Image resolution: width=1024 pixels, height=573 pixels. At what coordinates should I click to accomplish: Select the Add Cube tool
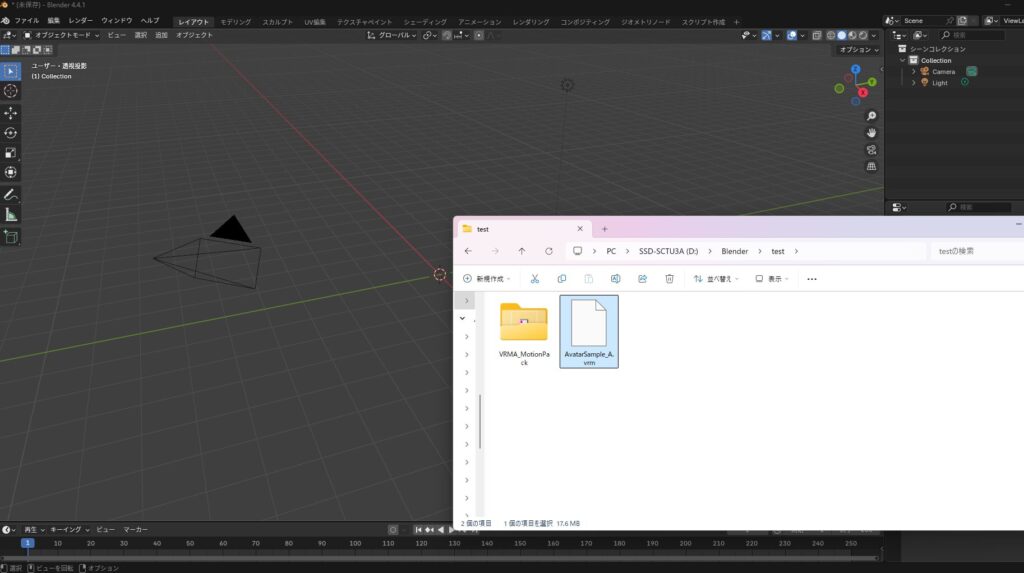10,237
